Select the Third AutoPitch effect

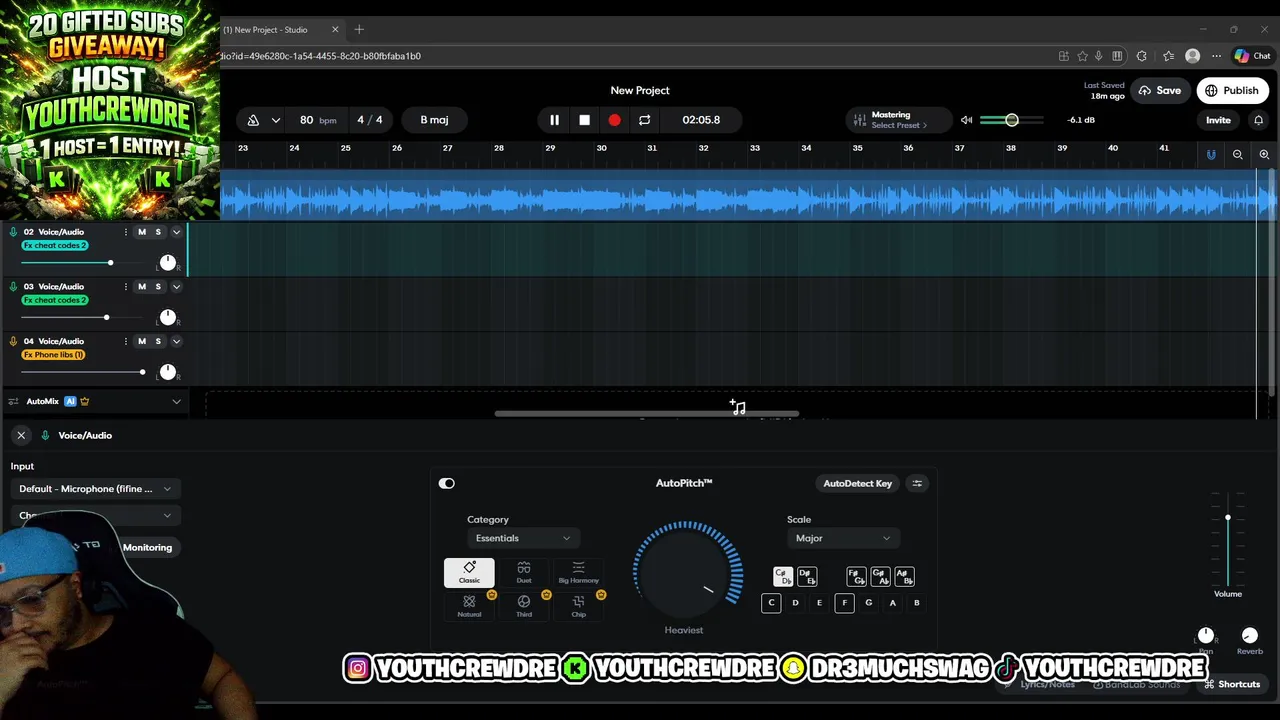click(x=524, y=606)
